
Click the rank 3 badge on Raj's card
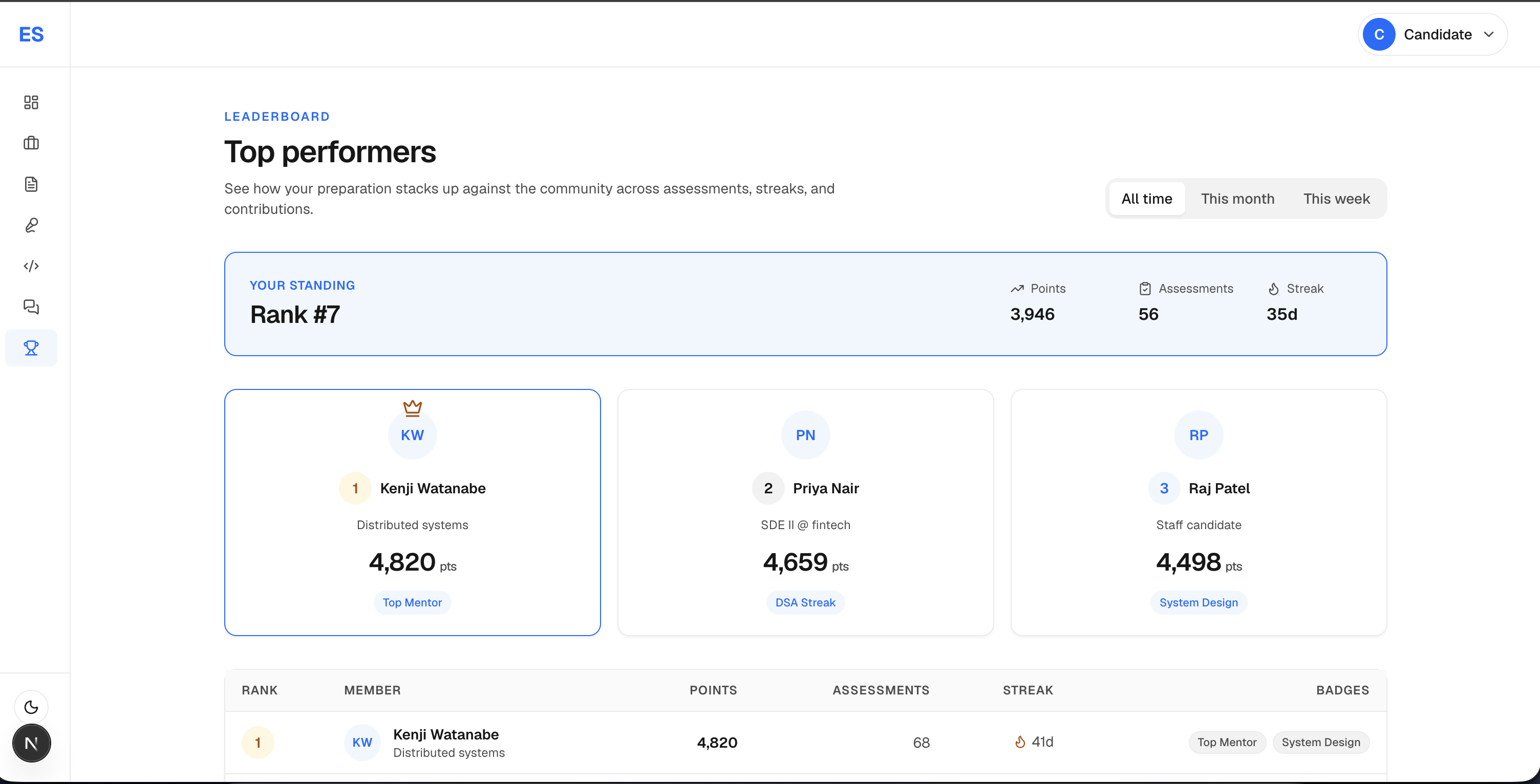[x=1164, y=488]
